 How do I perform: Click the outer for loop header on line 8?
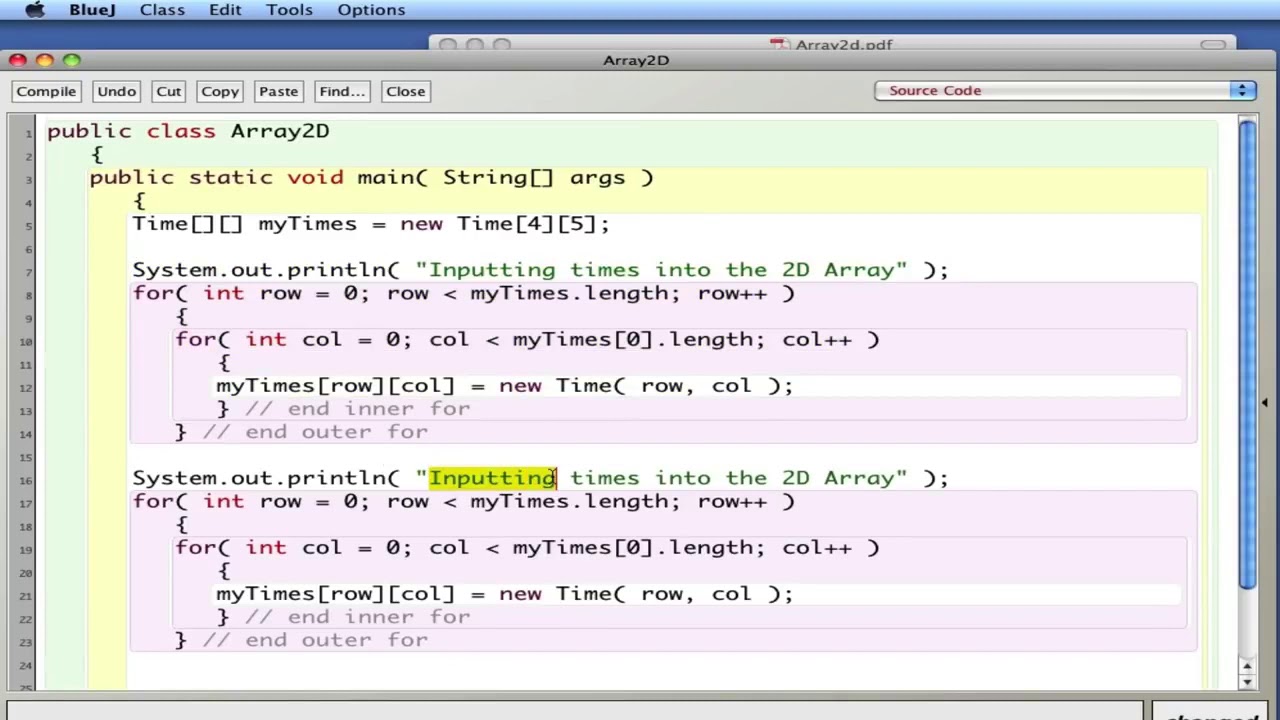coord(464,293)
